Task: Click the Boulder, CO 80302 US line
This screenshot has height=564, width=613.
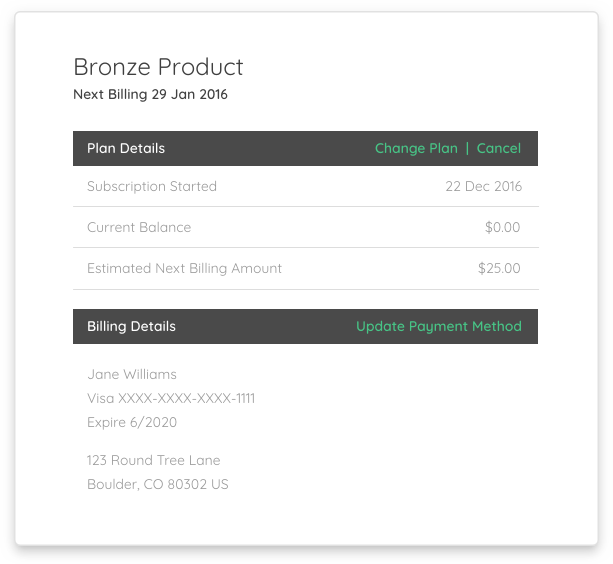Action: pos(158,485)
